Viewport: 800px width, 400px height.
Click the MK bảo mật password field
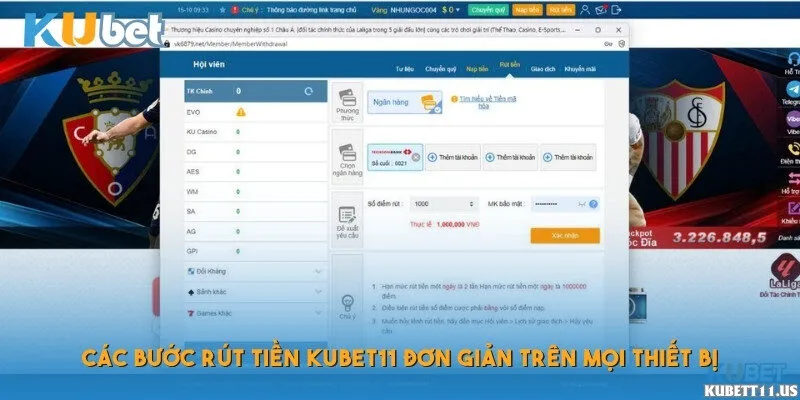pos(565,204)
